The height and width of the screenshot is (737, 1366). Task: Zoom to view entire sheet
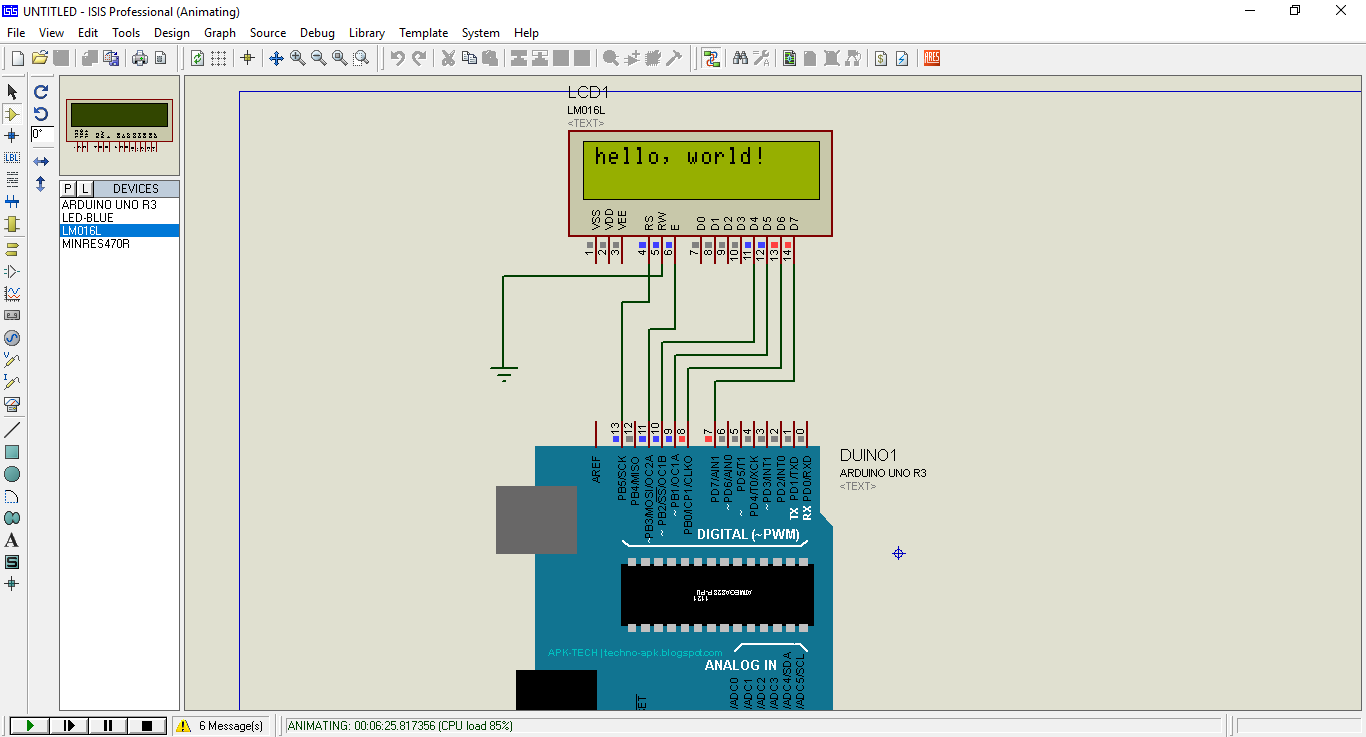(340, 58)
